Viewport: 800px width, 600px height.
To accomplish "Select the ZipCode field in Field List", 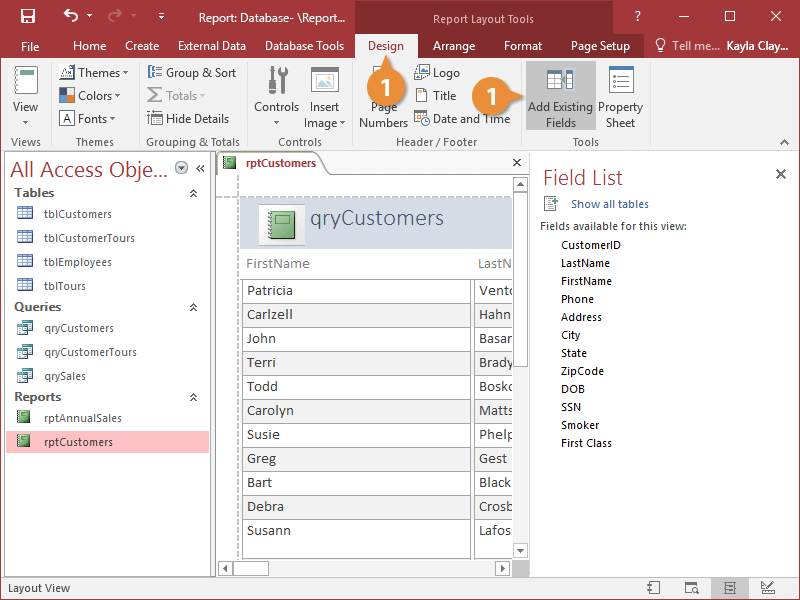I will coord(582,371).
